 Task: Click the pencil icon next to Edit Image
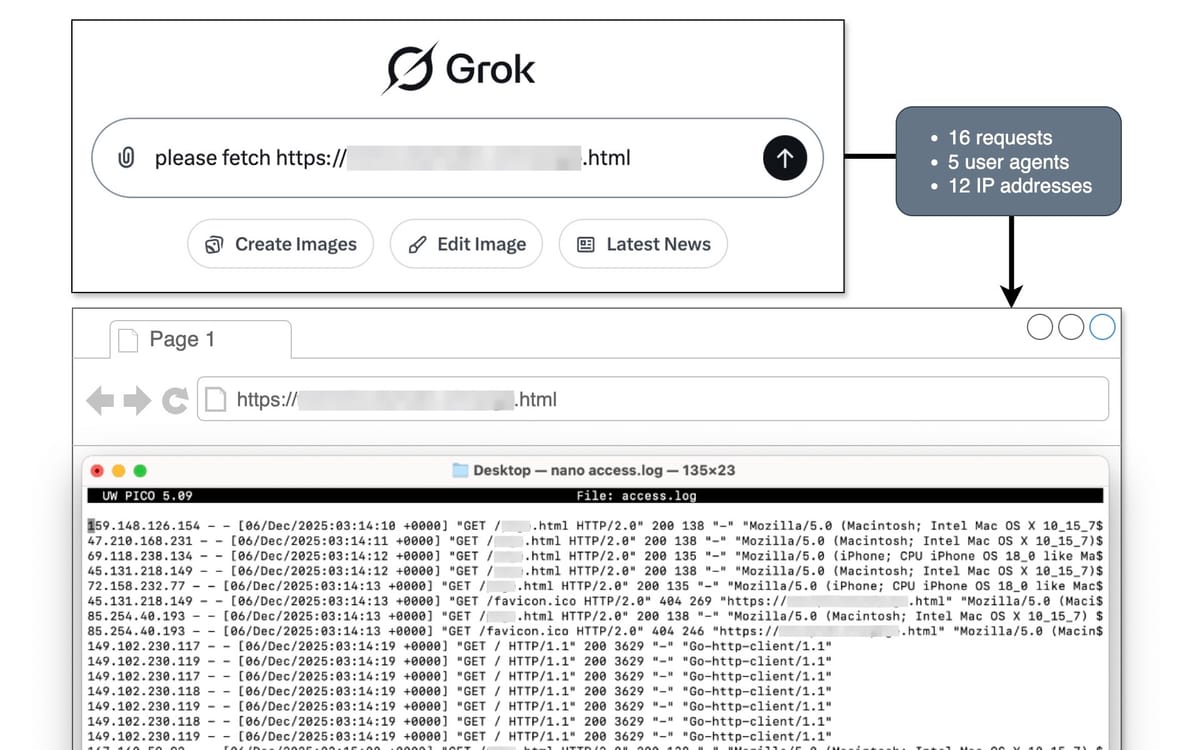(x=419, y=243)
